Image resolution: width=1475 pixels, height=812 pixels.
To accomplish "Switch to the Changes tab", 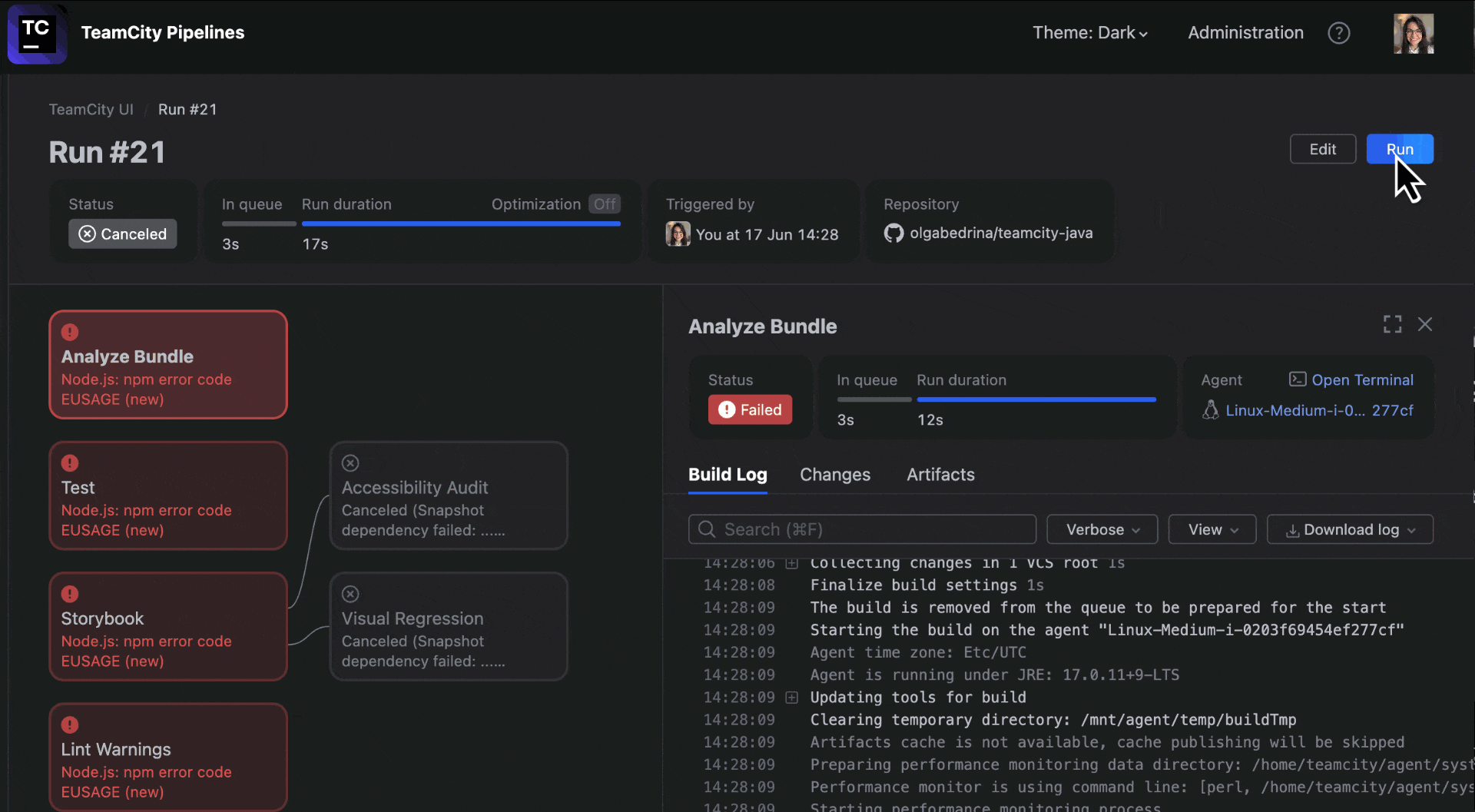I will pyautogui.click(x=835, y=474).
